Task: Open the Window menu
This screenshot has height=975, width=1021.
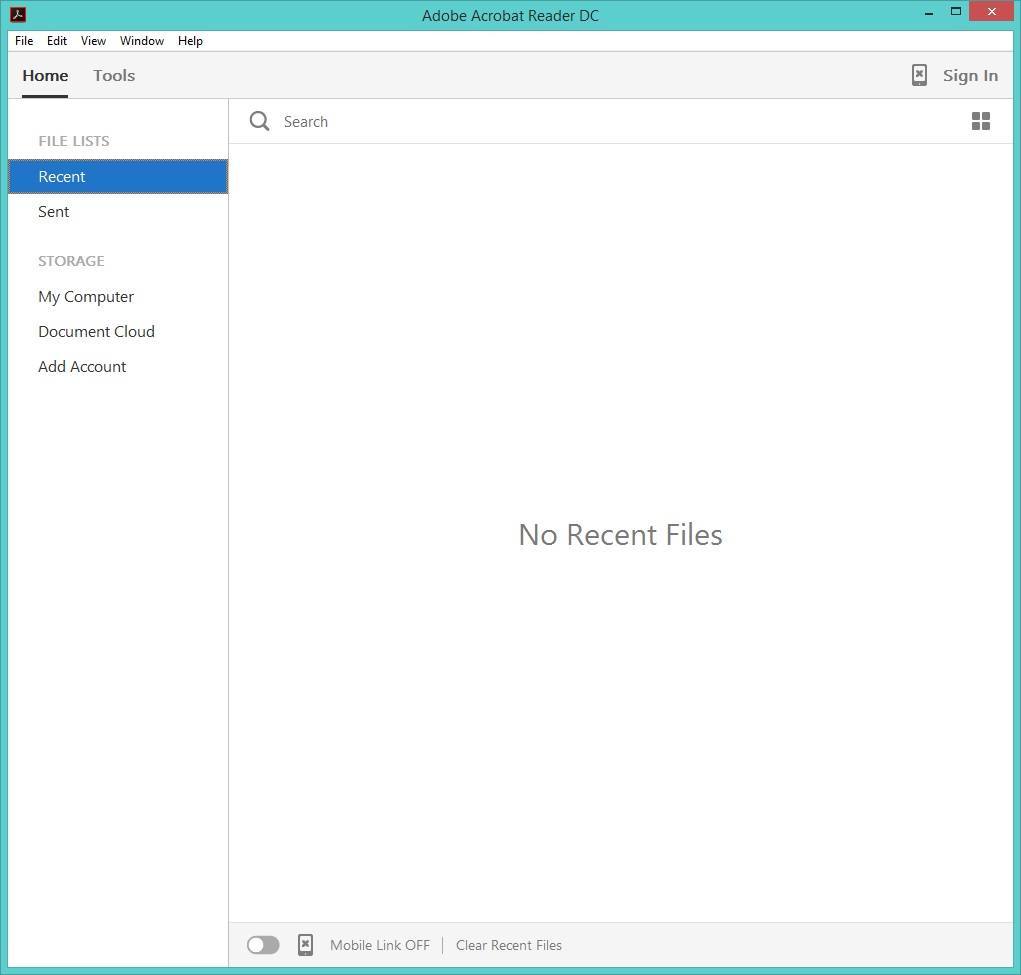Action: click(141, 41)
